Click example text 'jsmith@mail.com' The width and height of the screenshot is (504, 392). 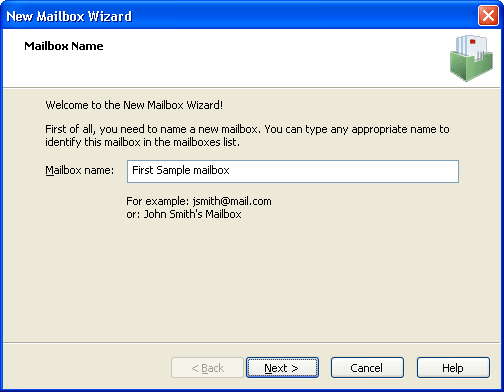(x=232, y=201)
